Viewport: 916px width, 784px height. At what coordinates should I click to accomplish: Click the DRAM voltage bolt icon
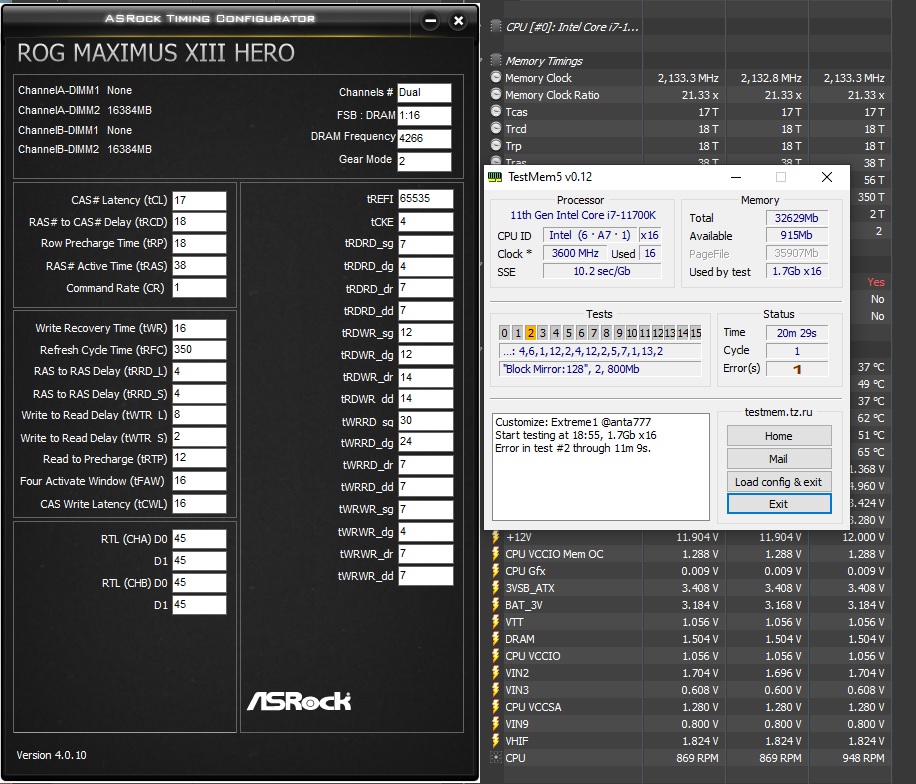[496, 639]
